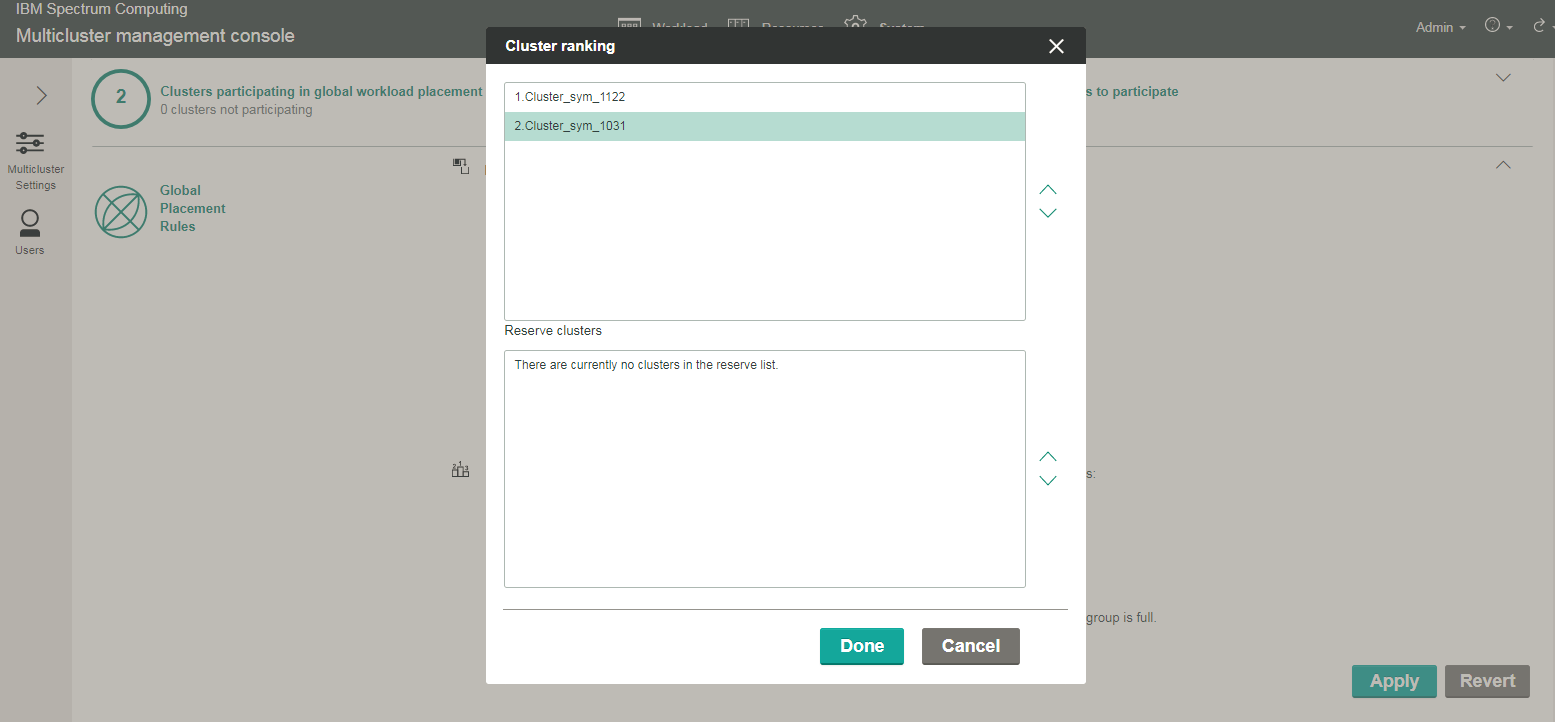Expand the left sidebar chevron
The height and width of the screenshot is (722, 1555).
coord(41,96)
